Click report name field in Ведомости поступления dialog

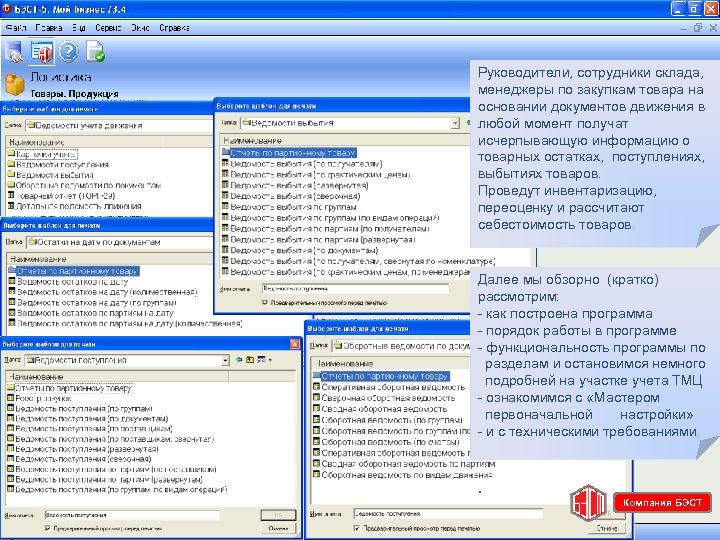[132, 515]
